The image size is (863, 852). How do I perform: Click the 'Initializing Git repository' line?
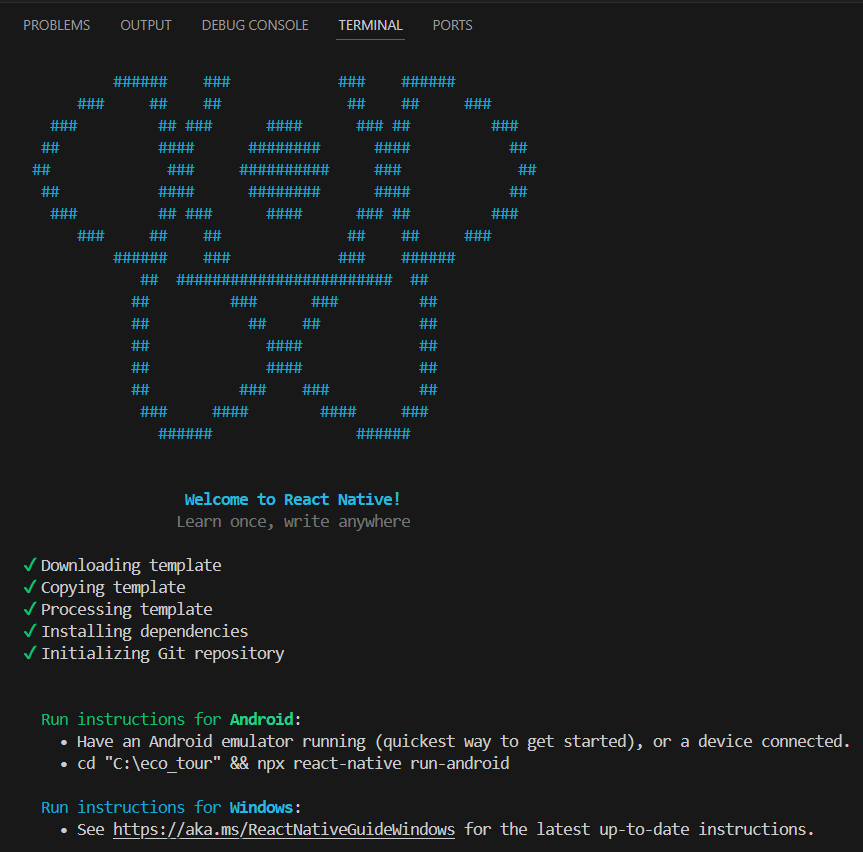point(162,653)
